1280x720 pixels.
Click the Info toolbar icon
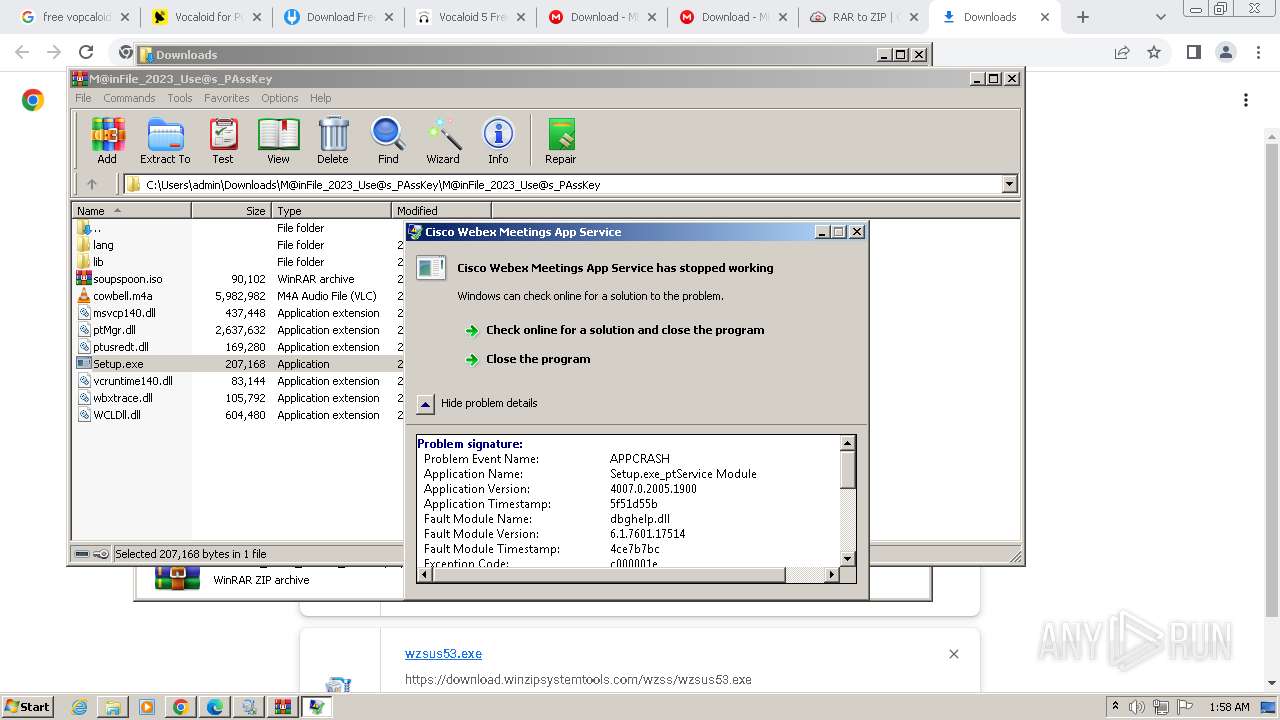pyautogui.click(x=498, y=140)
